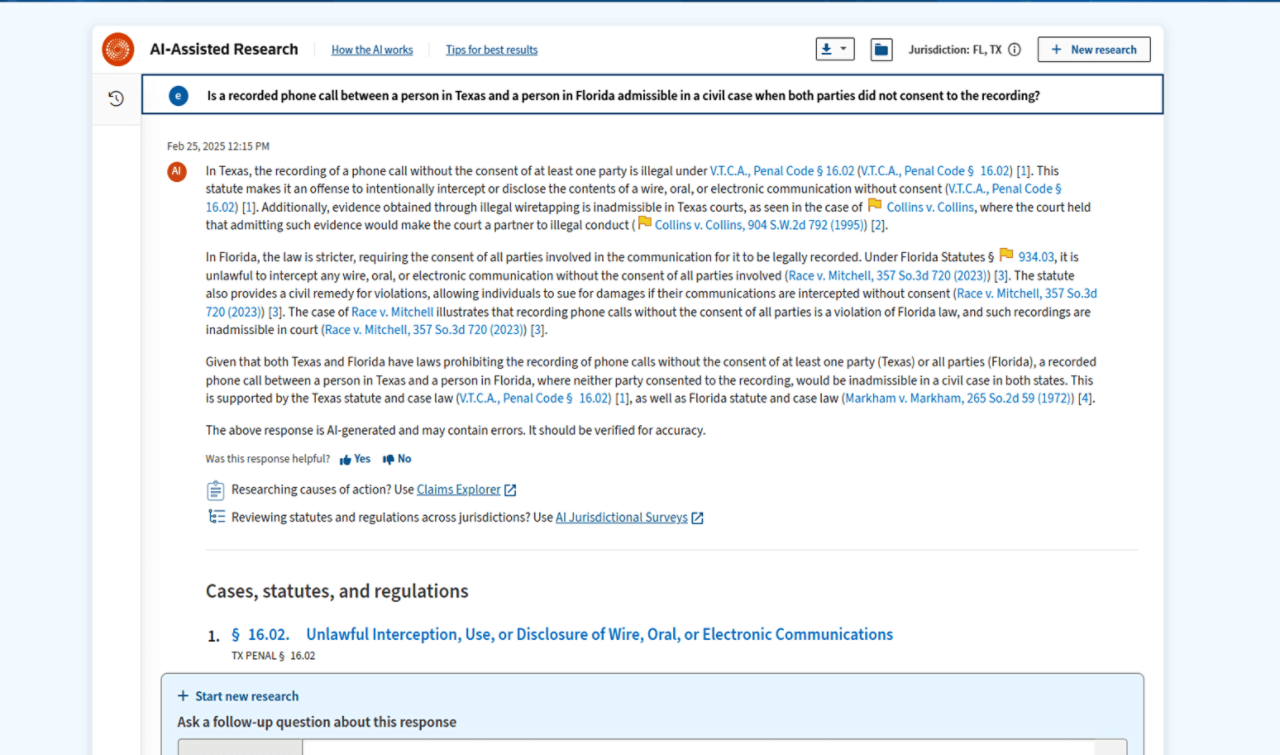
Task: Open the Collins v. Collins case link
Action: pos(931,208)
